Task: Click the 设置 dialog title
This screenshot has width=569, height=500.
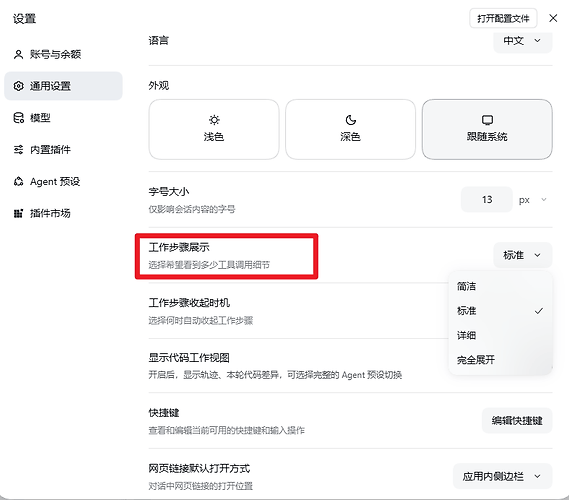Action: 24,19
